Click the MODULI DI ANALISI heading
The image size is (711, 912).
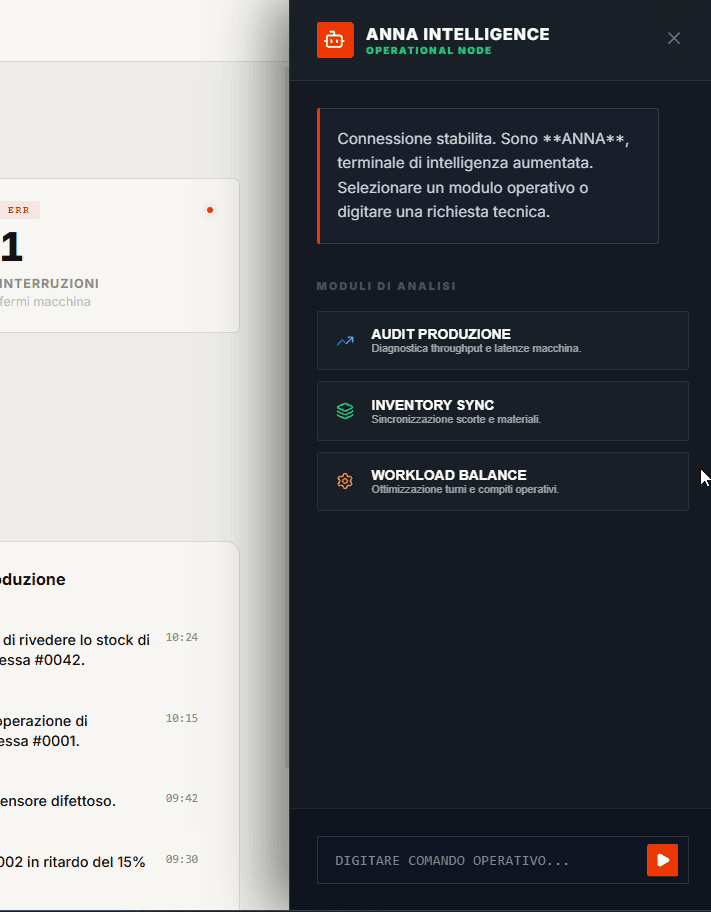tap(386, 286)
